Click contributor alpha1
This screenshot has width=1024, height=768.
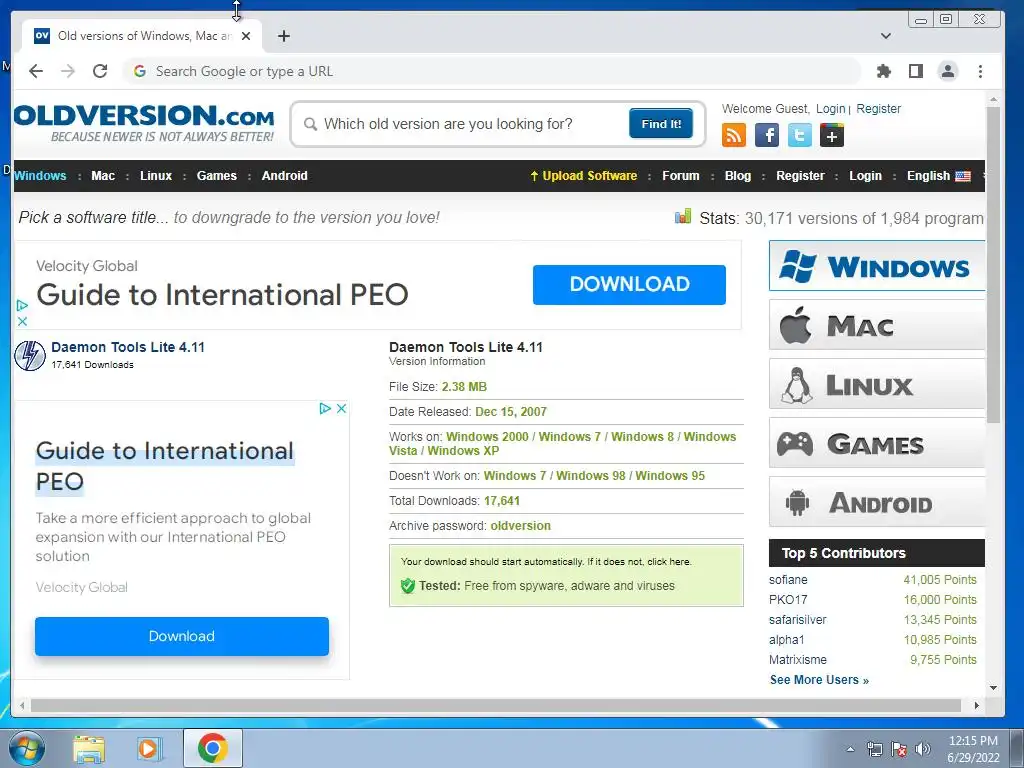[786, 639]
